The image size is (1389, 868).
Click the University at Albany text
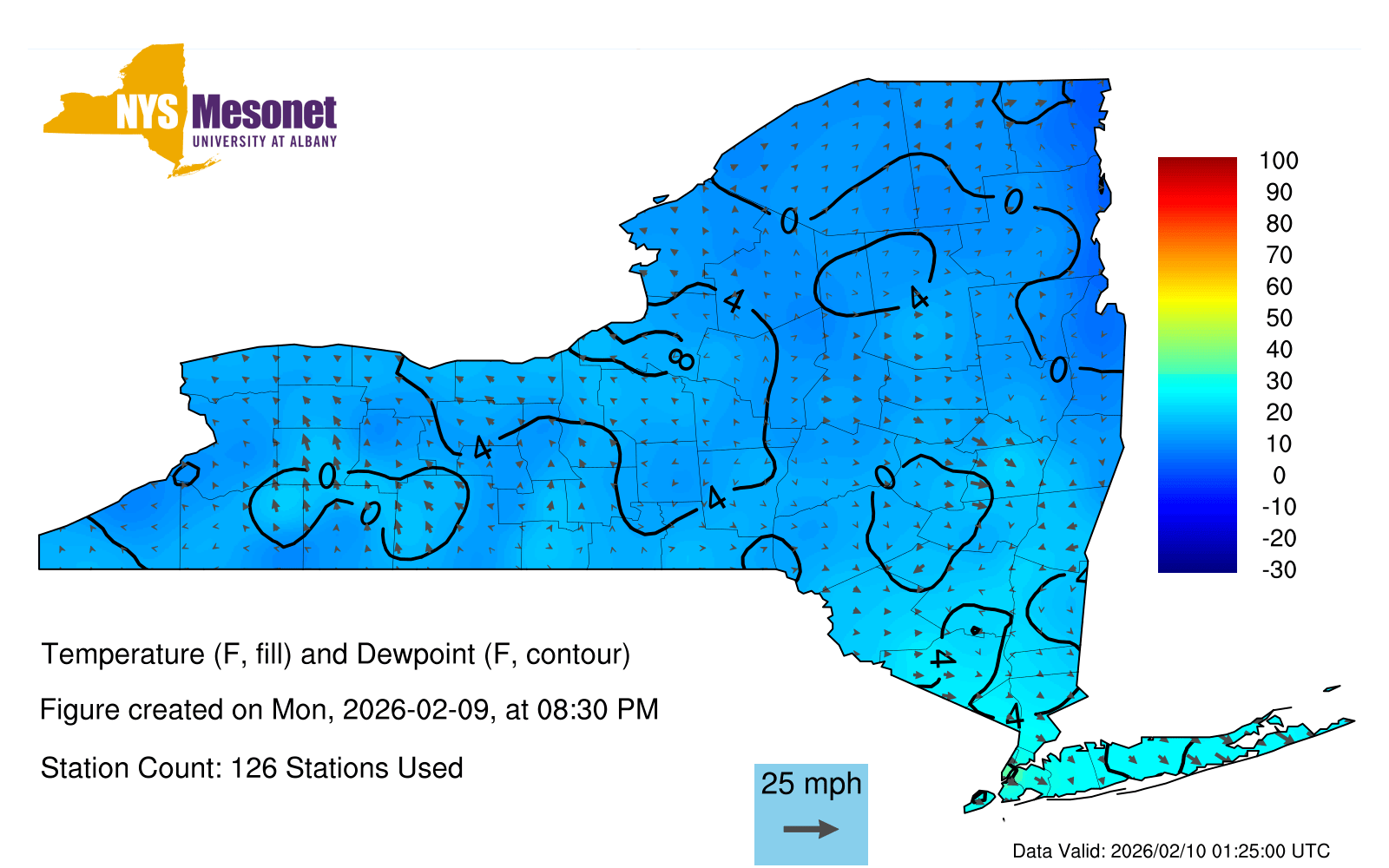(x=264, y=141)
